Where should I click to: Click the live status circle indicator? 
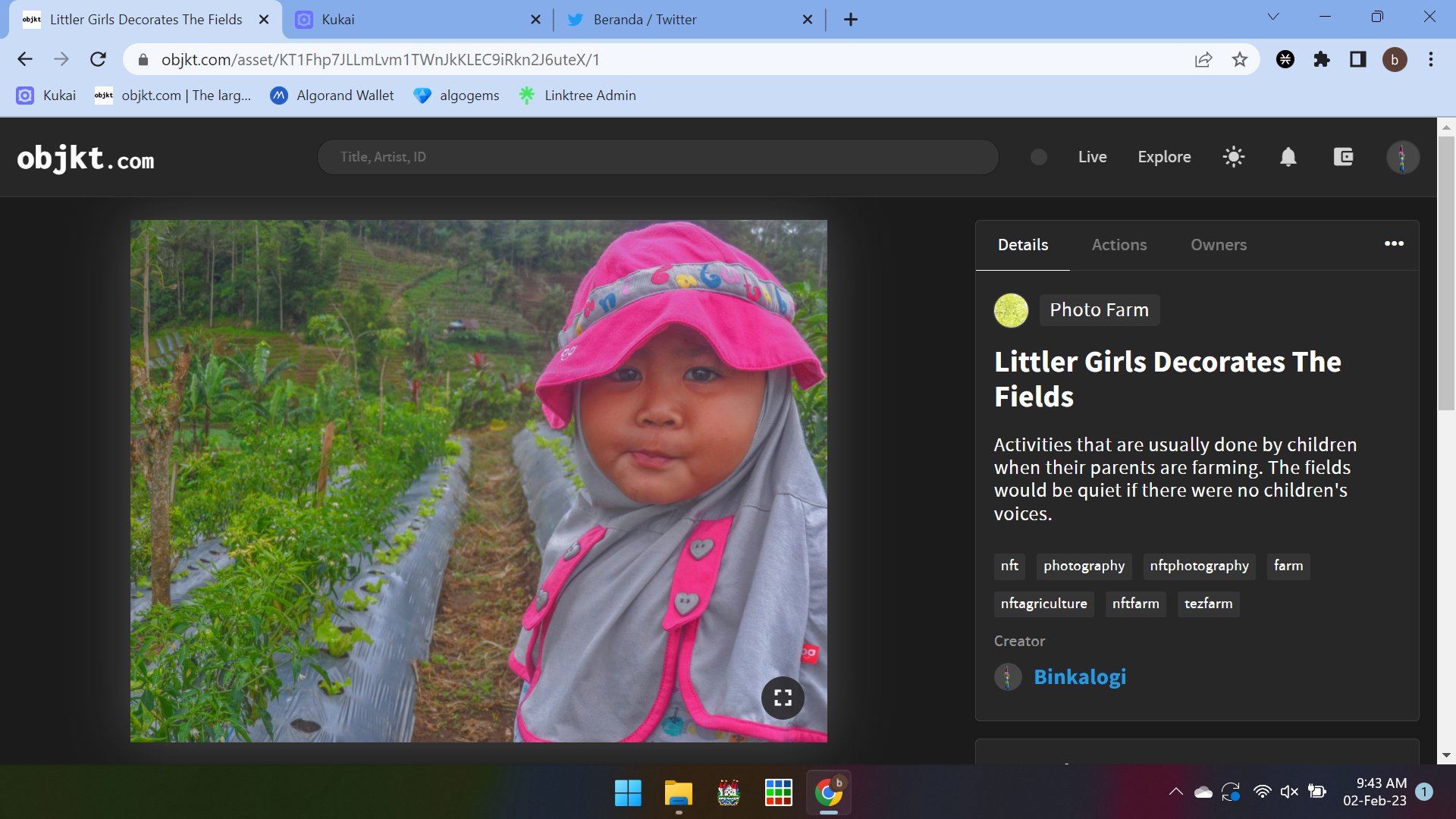pyautogui.click(x=1039, y=157)
